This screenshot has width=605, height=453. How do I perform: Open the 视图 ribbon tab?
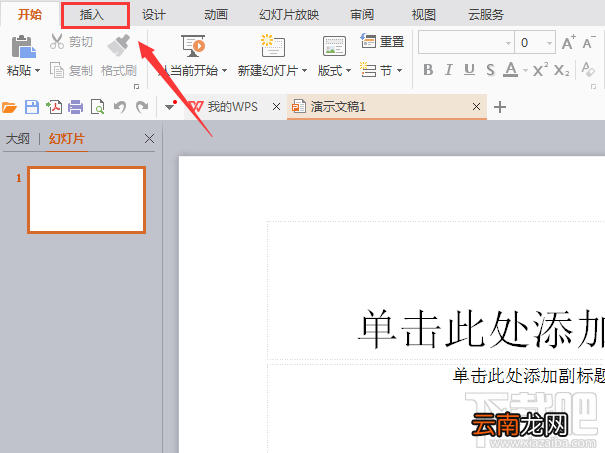[x=424, y=15]
